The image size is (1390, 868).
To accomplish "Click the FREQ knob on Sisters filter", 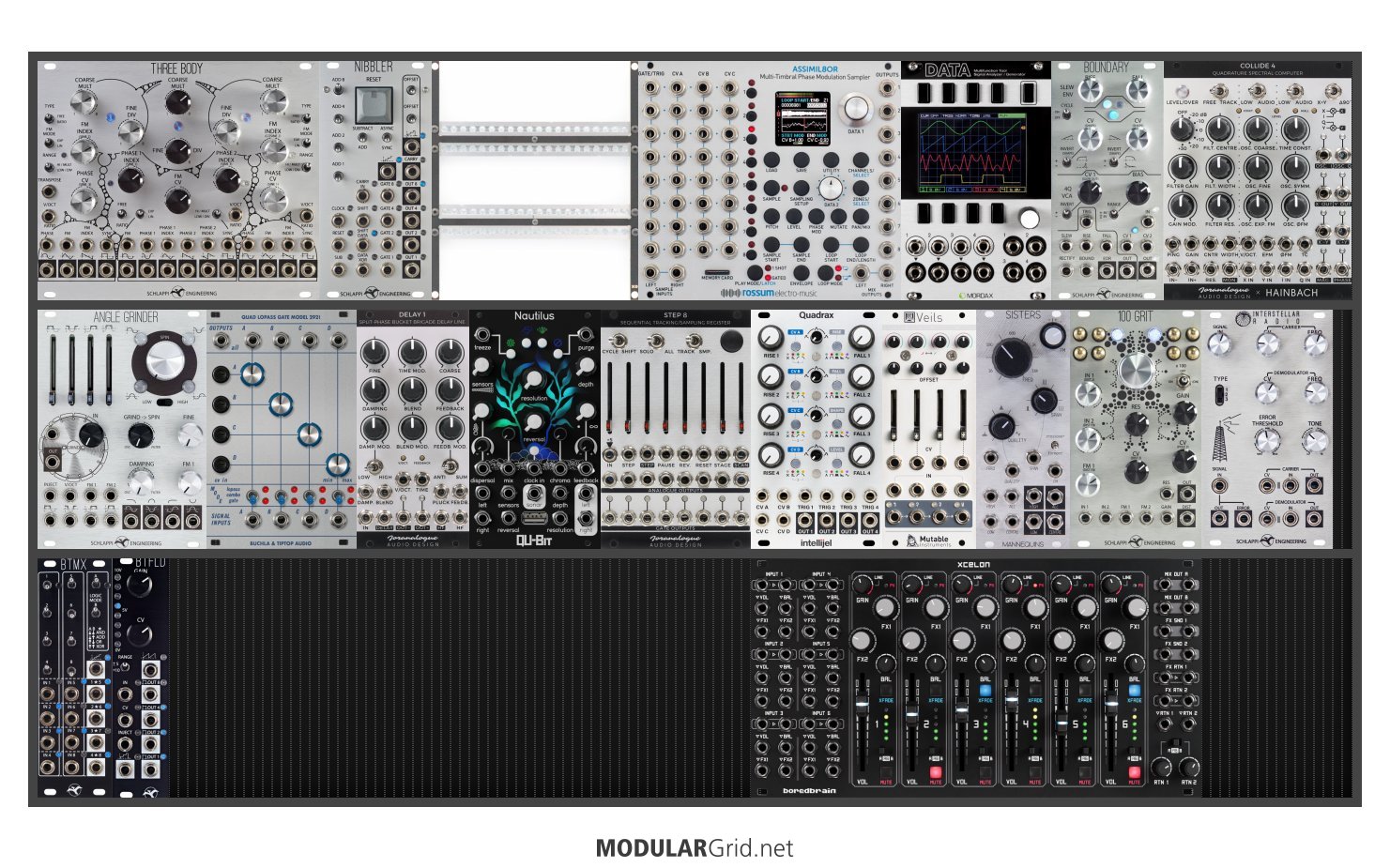I will tap(1011, 357).
